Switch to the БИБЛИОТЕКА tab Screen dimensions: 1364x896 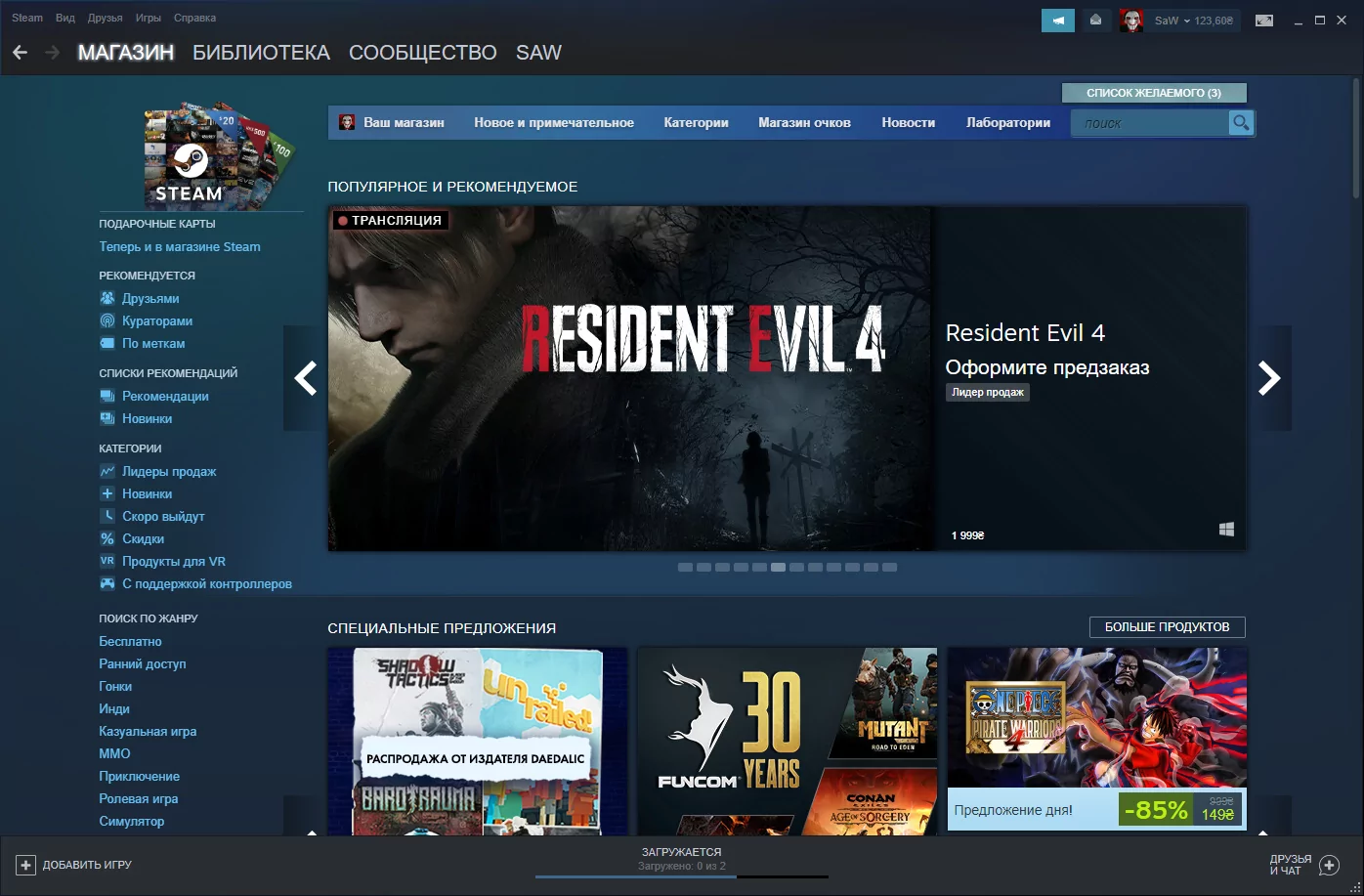tap(261, 53)
